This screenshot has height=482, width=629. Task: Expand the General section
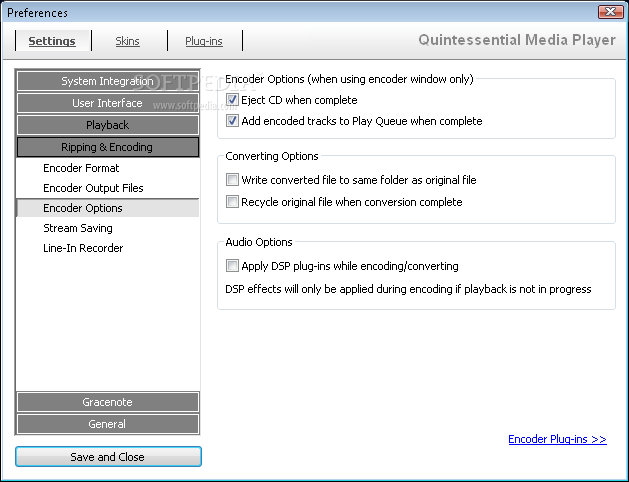pos(108,424)
